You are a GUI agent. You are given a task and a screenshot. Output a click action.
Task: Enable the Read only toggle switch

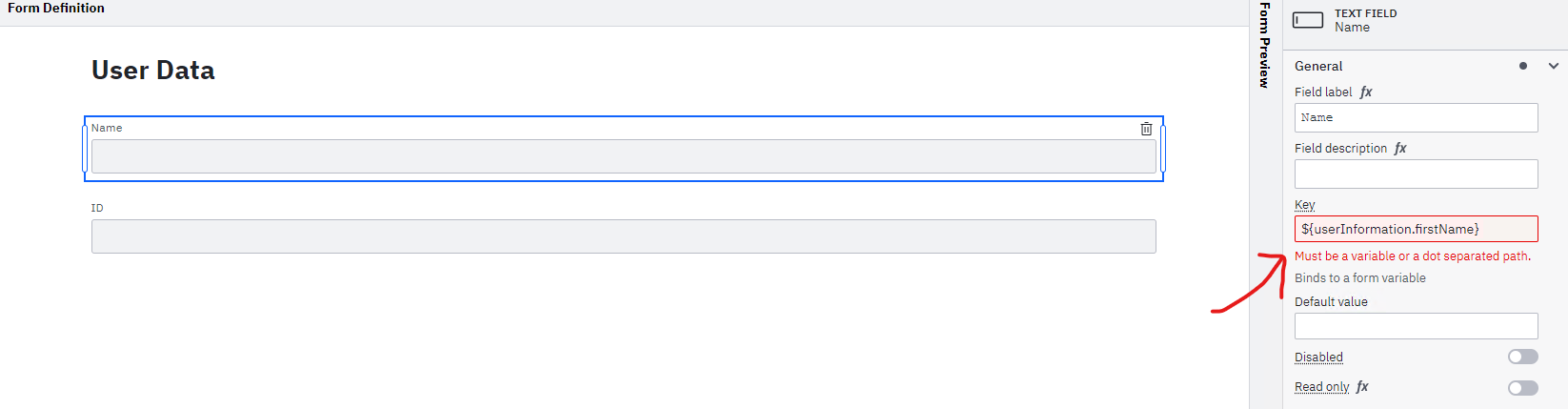click(1522, 387)
